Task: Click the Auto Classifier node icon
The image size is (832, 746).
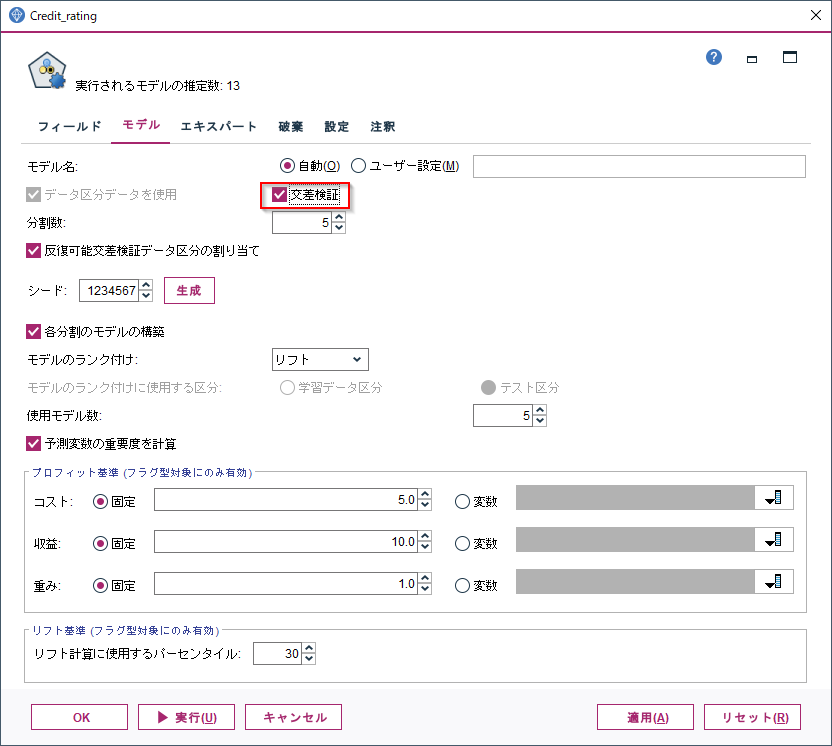Action: [x=47, y=71]
